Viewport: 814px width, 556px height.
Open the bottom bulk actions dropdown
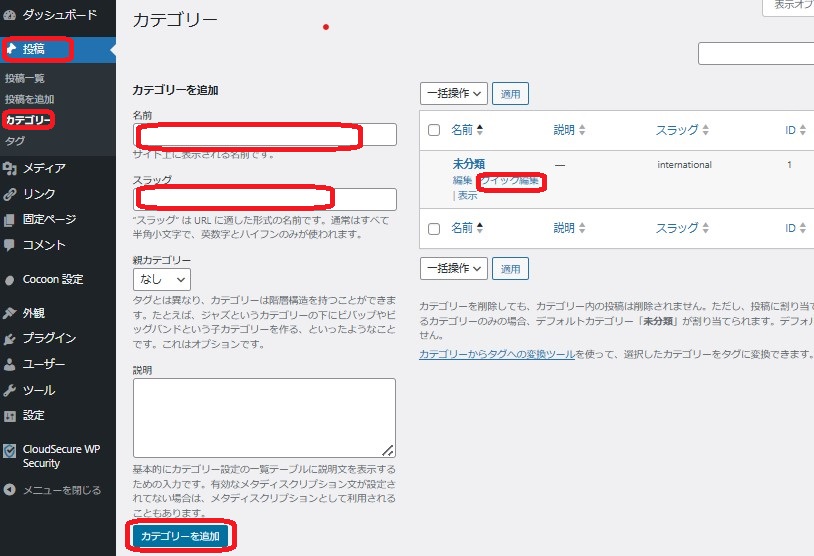point(453,268)
